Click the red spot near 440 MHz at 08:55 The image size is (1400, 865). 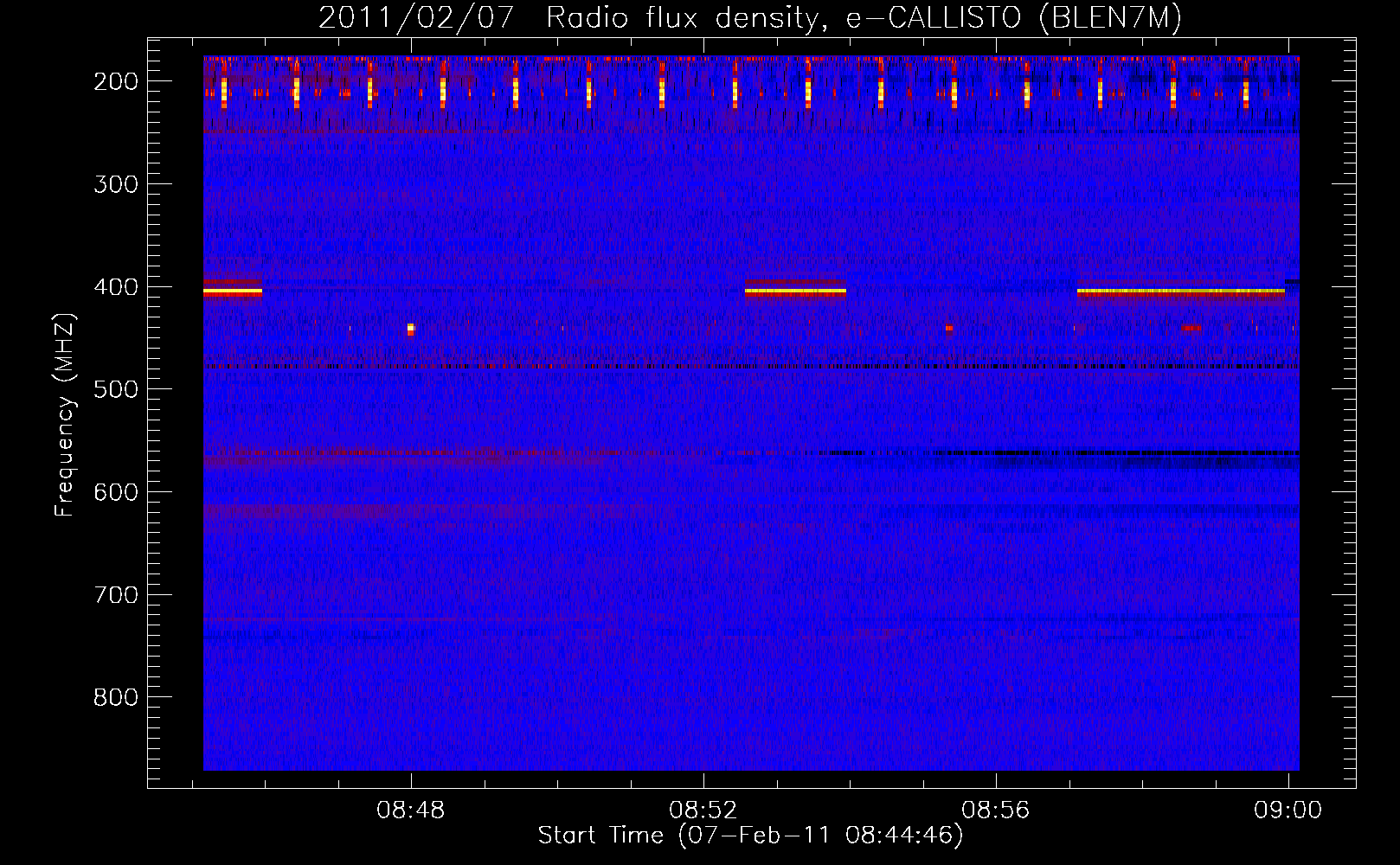click(949, 329)
